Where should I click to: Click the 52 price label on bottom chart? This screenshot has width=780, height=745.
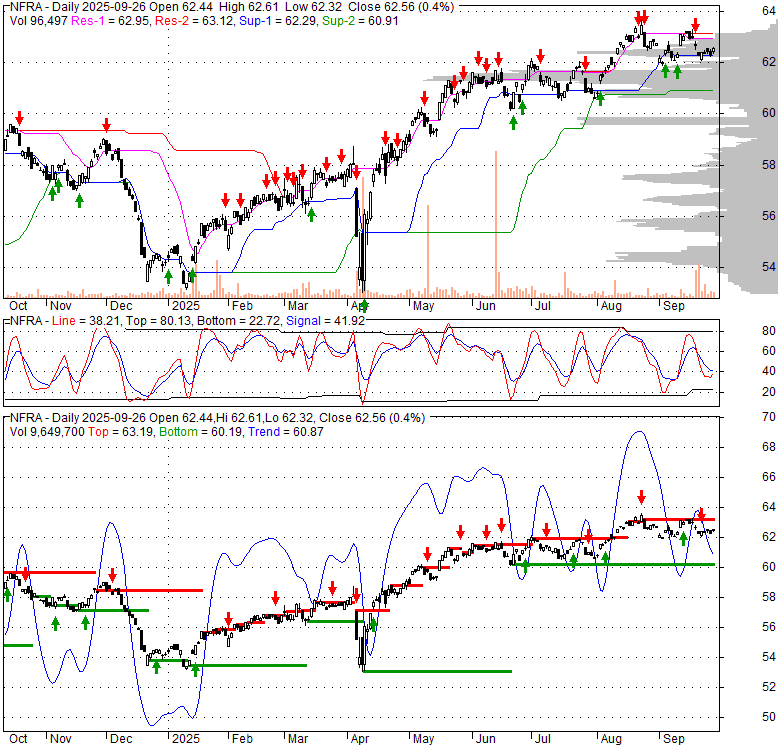(769, 687)
